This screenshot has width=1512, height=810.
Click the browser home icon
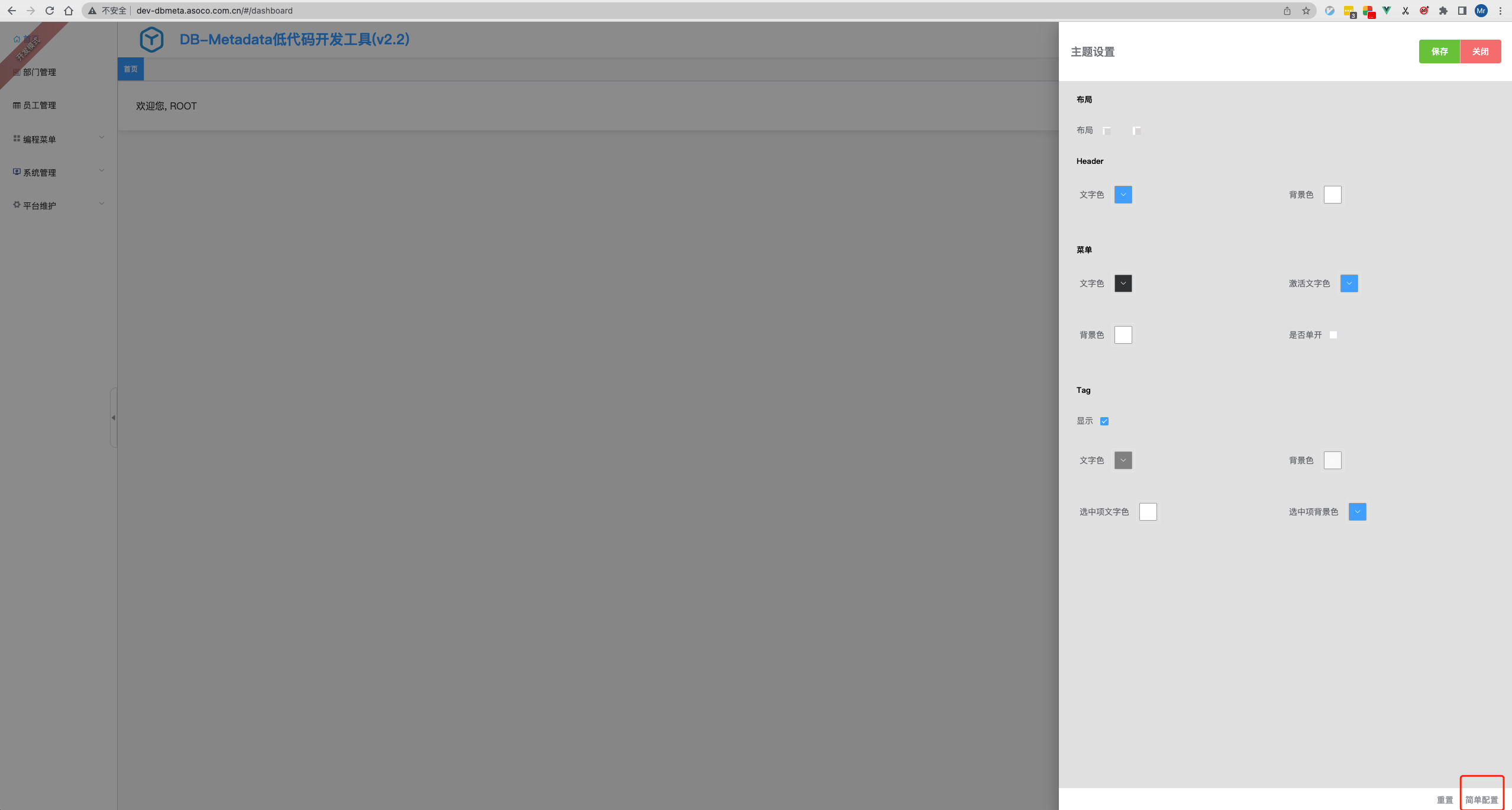(x=69, y=11)
